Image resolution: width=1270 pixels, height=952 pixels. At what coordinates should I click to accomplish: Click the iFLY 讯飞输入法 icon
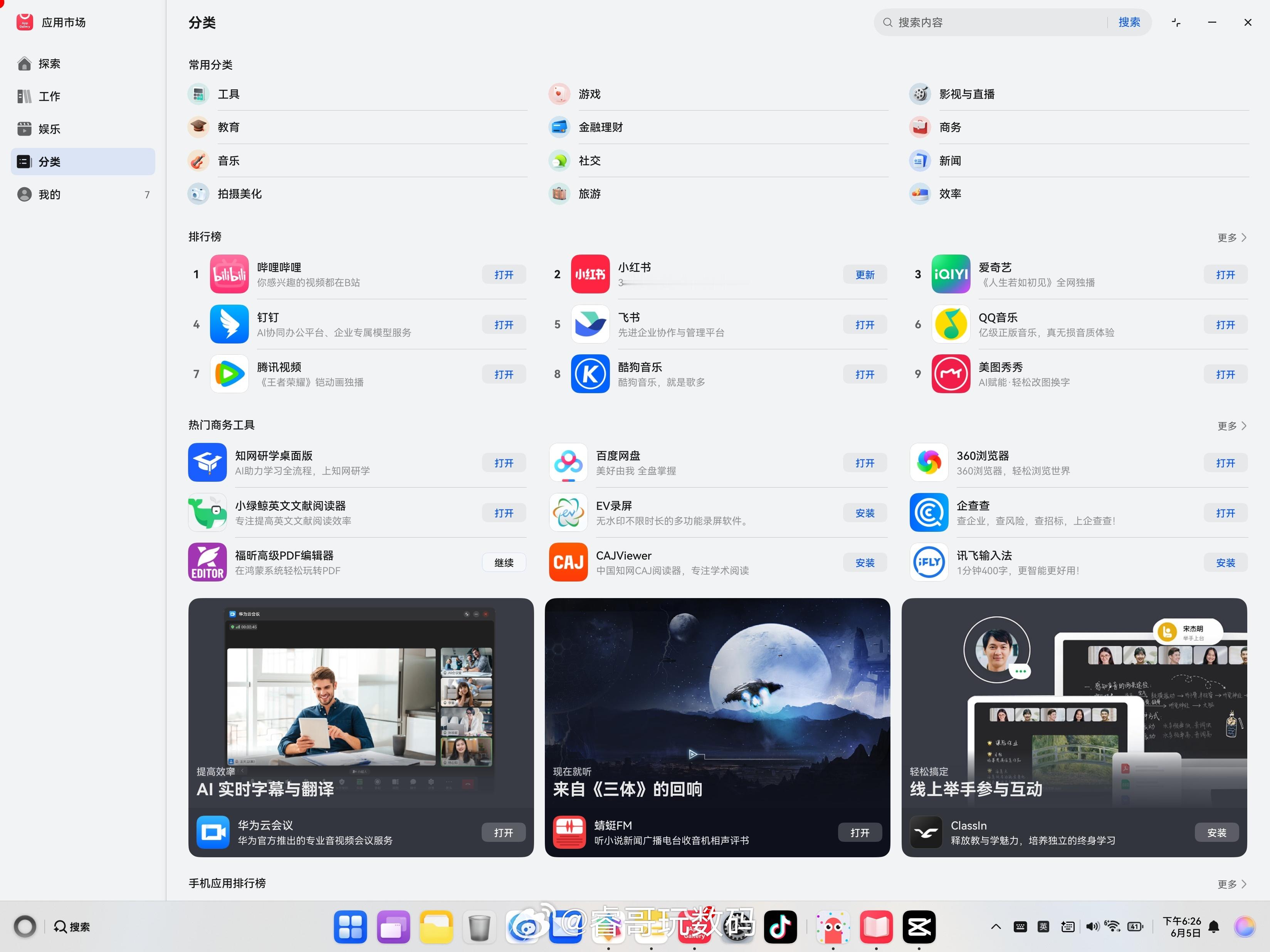(928, 562)
